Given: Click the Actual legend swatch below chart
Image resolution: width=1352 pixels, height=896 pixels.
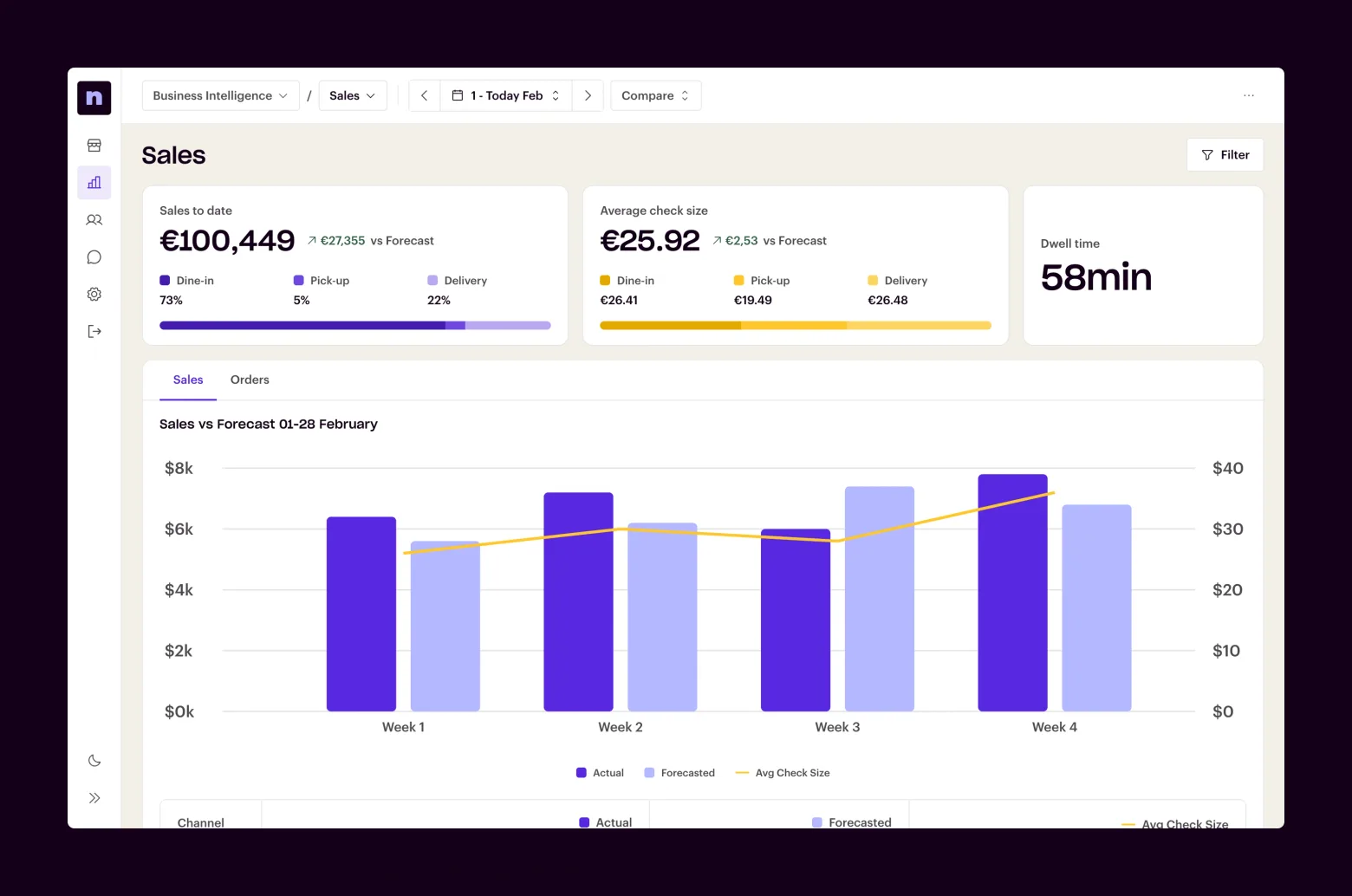Looking at the screenshot, I should tap(582, 773).
